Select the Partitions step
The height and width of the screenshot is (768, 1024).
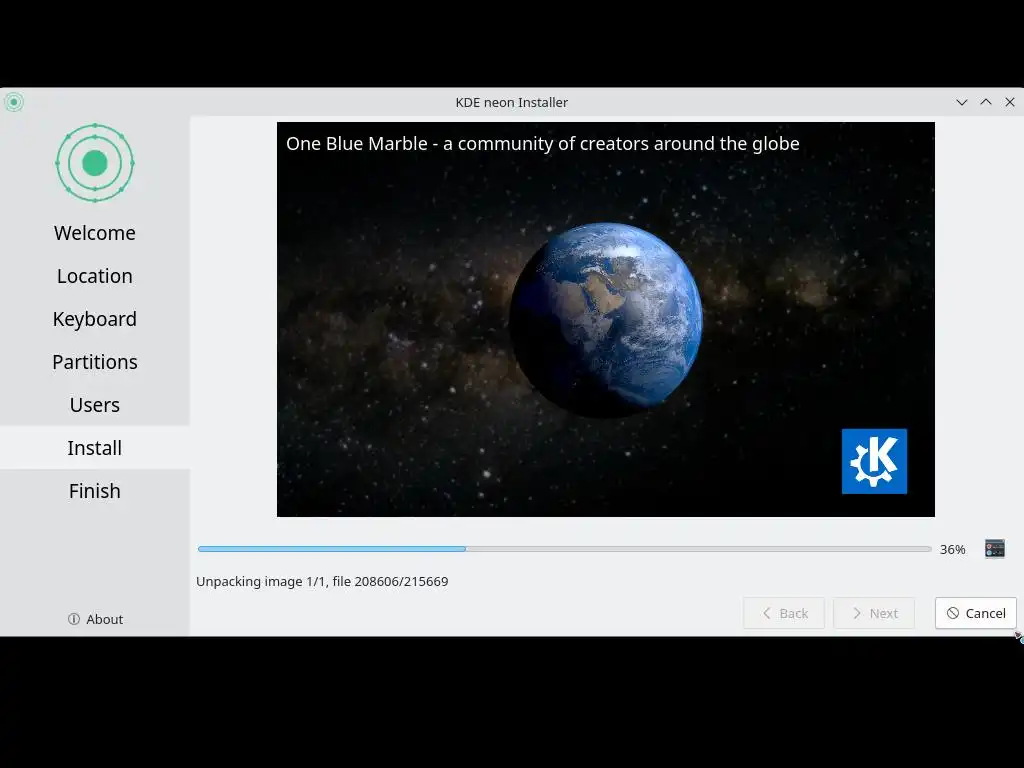[95, 362]
